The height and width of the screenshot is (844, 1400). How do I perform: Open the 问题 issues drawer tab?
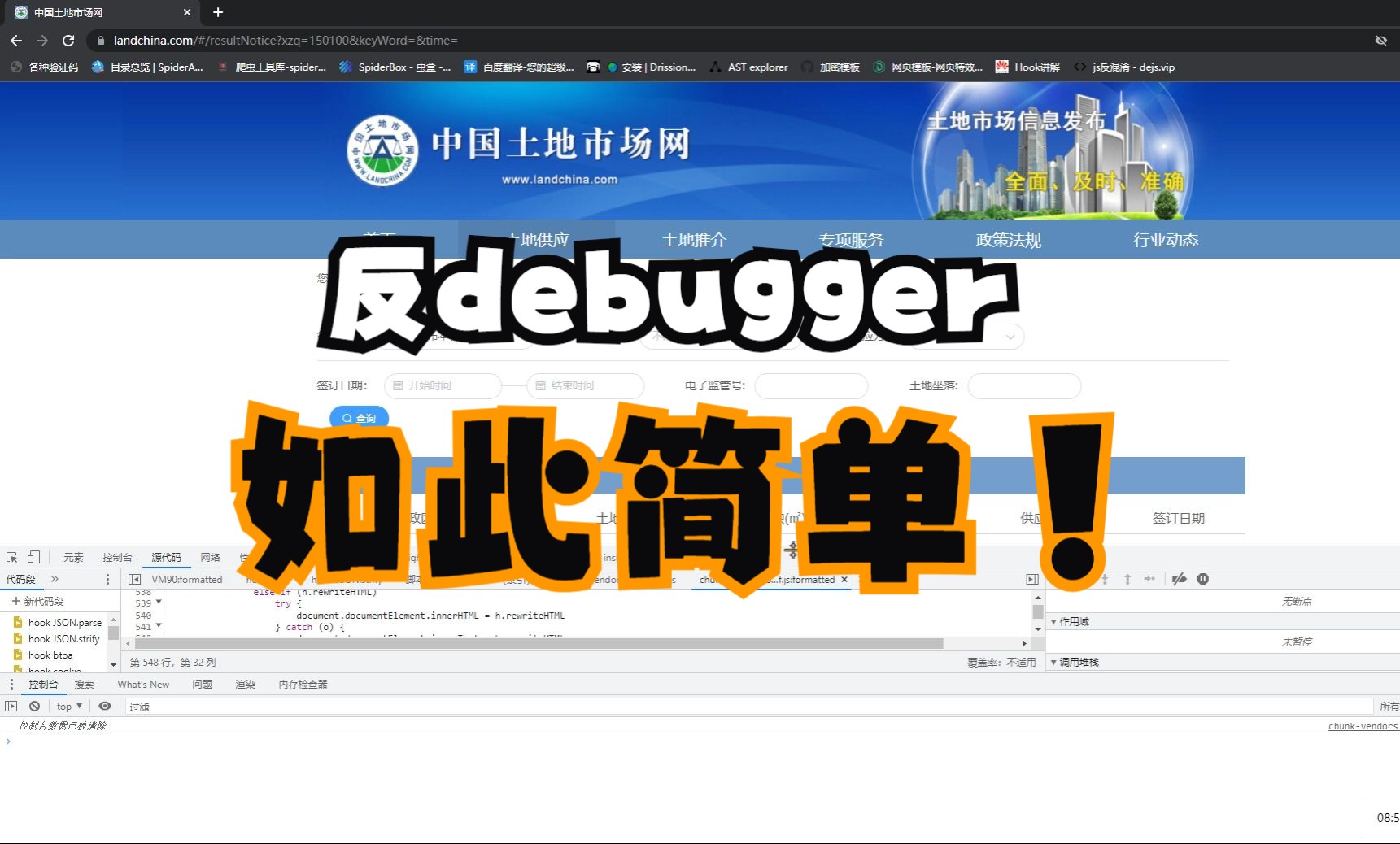pos(202,685)
